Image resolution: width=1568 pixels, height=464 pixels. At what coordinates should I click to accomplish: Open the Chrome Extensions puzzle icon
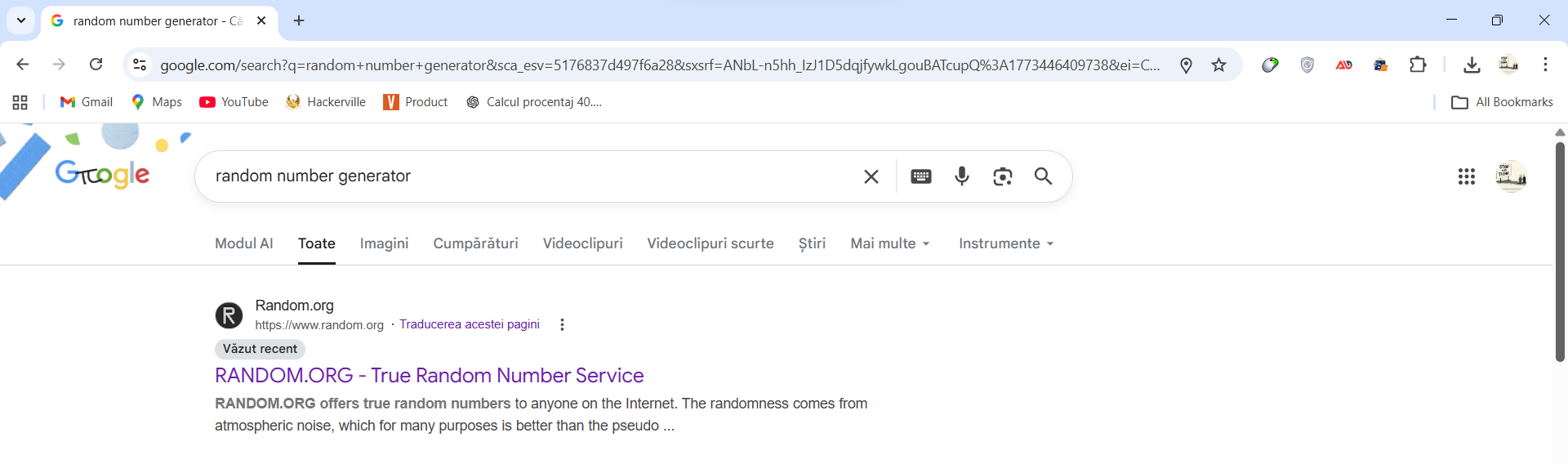tap(1418, 65)
